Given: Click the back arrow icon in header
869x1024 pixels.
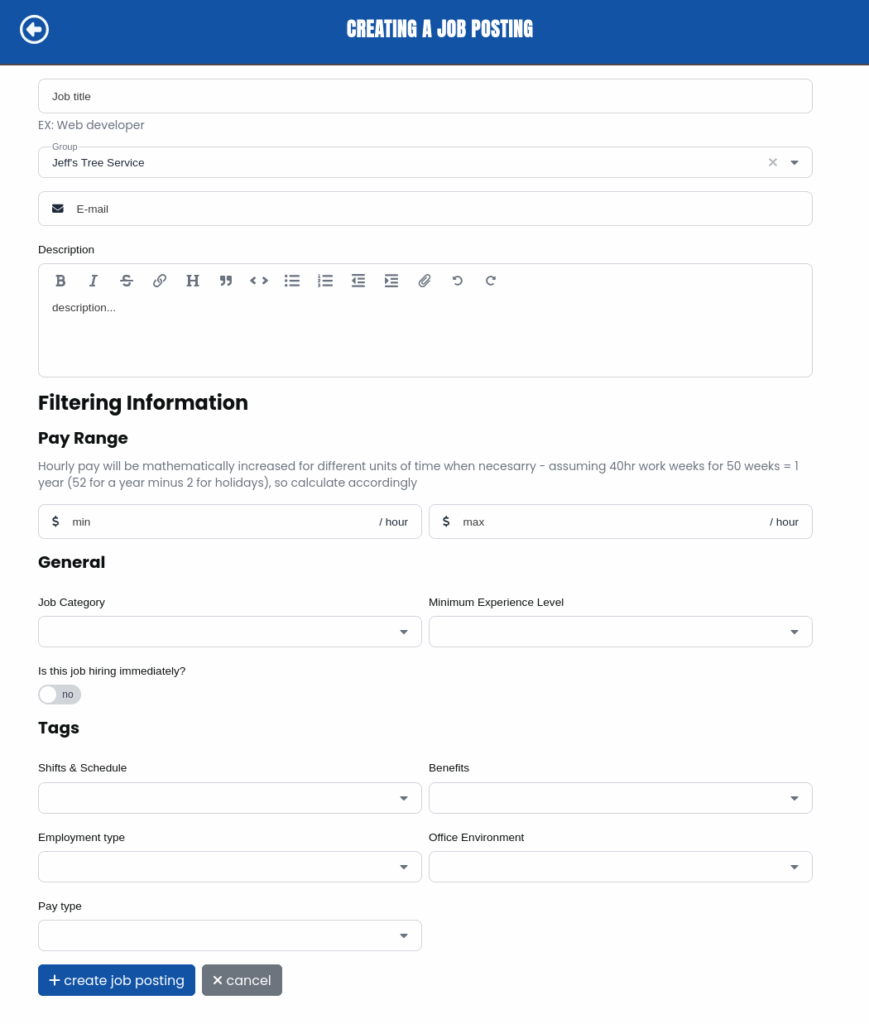Looking at the screenshot, I should [34, 30].
